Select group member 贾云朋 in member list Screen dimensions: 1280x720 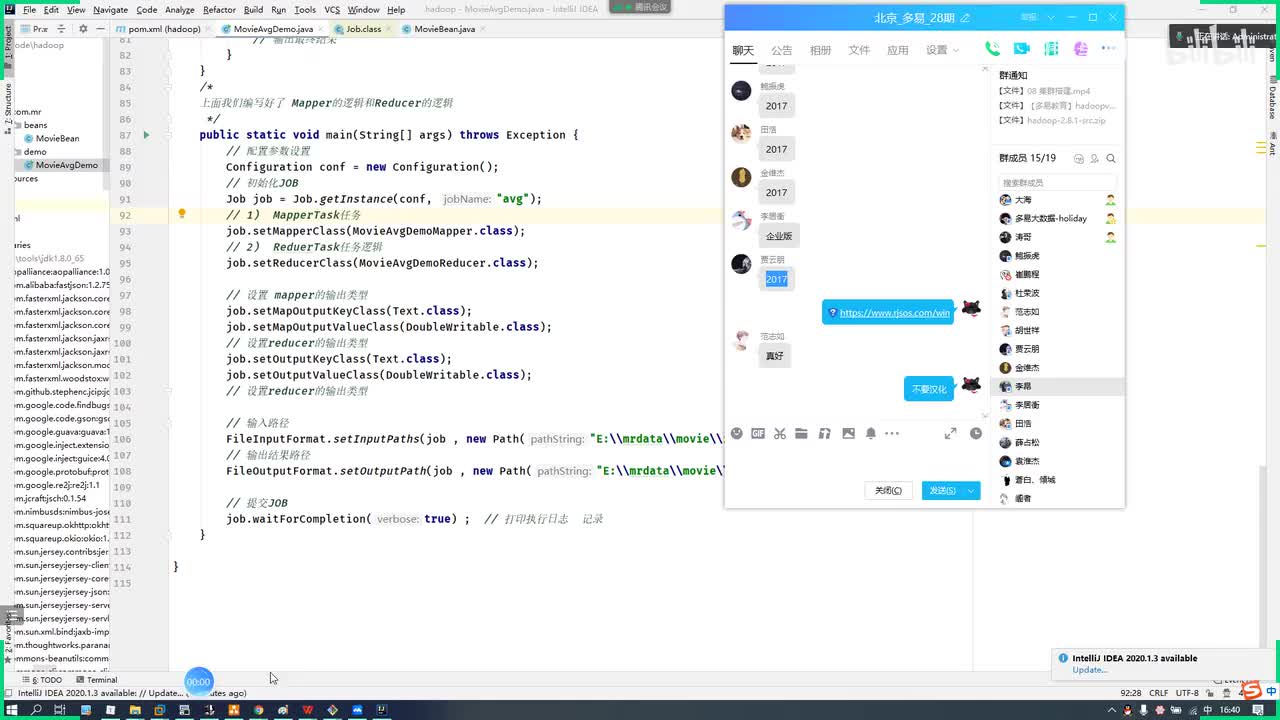click(x=1058, y=349)
